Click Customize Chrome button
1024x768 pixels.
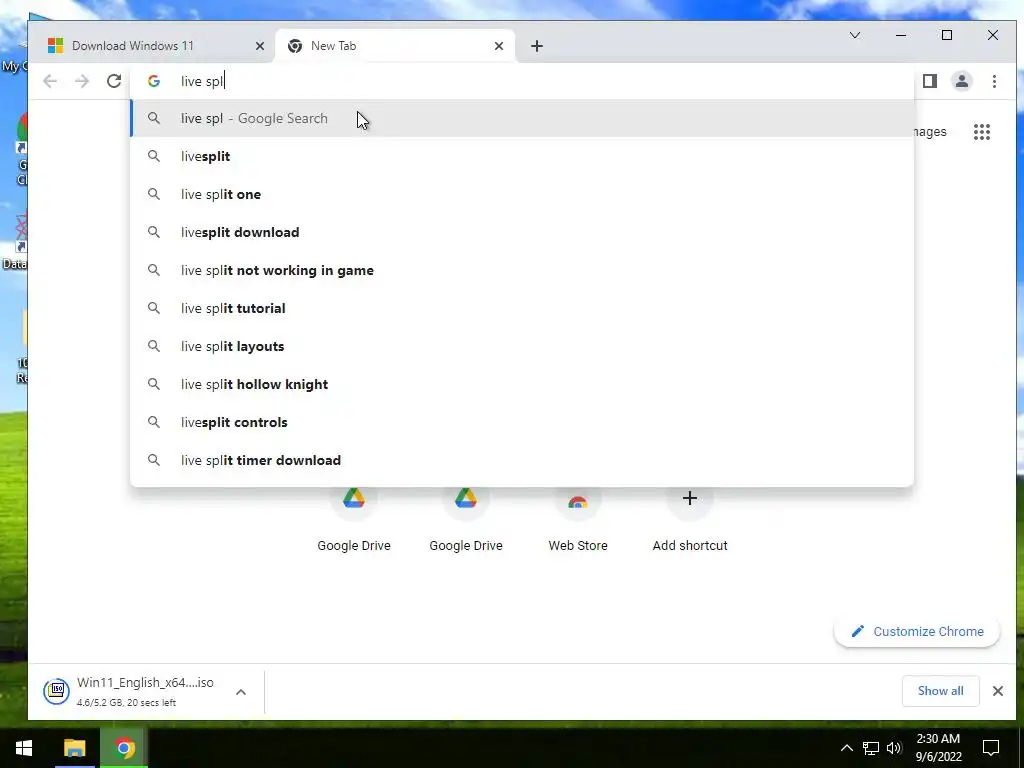(917, 632)
